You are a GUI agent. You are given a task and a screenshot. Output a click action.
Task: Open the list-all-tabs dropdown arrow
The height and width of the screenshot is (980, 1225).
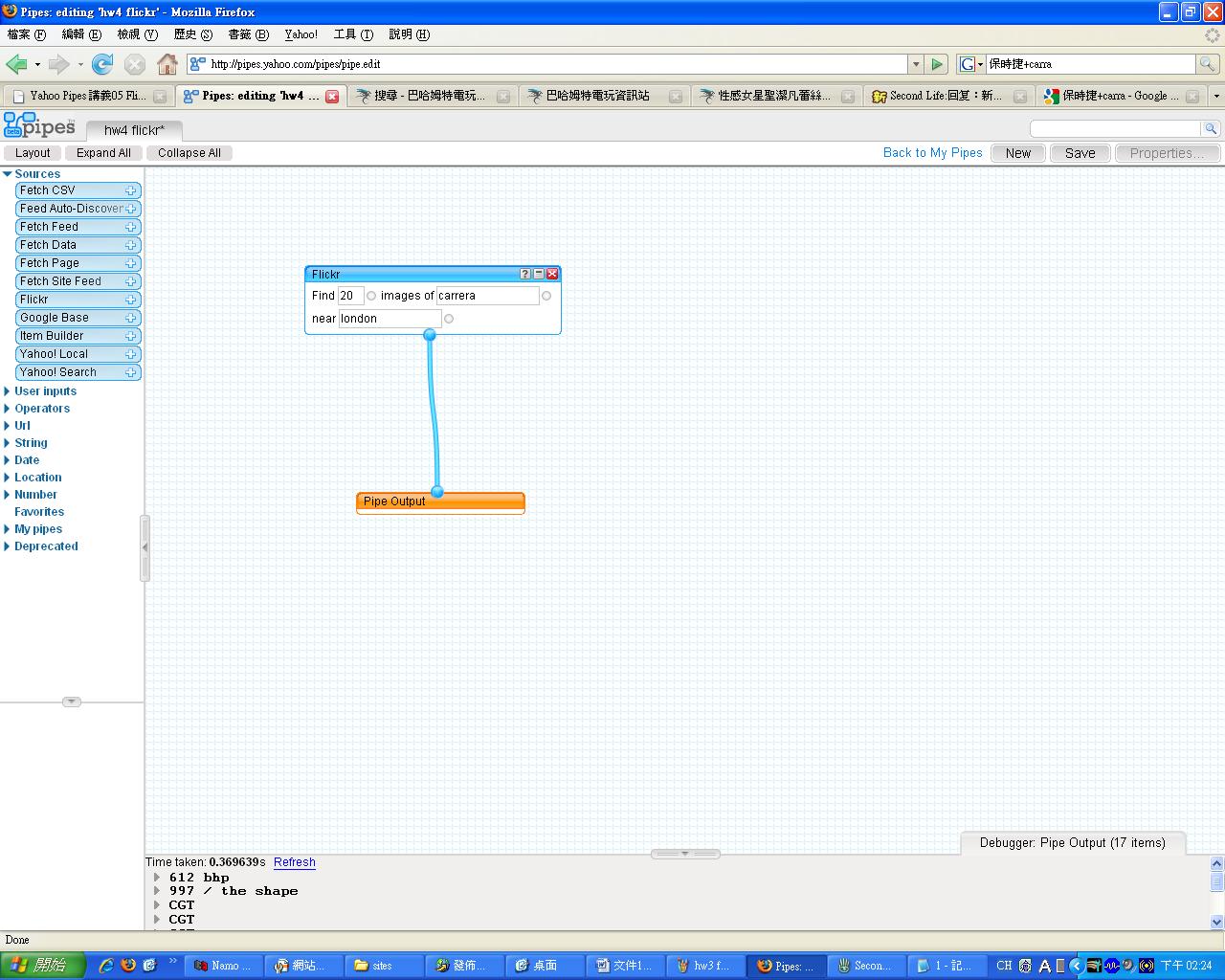pos(1216,96)
